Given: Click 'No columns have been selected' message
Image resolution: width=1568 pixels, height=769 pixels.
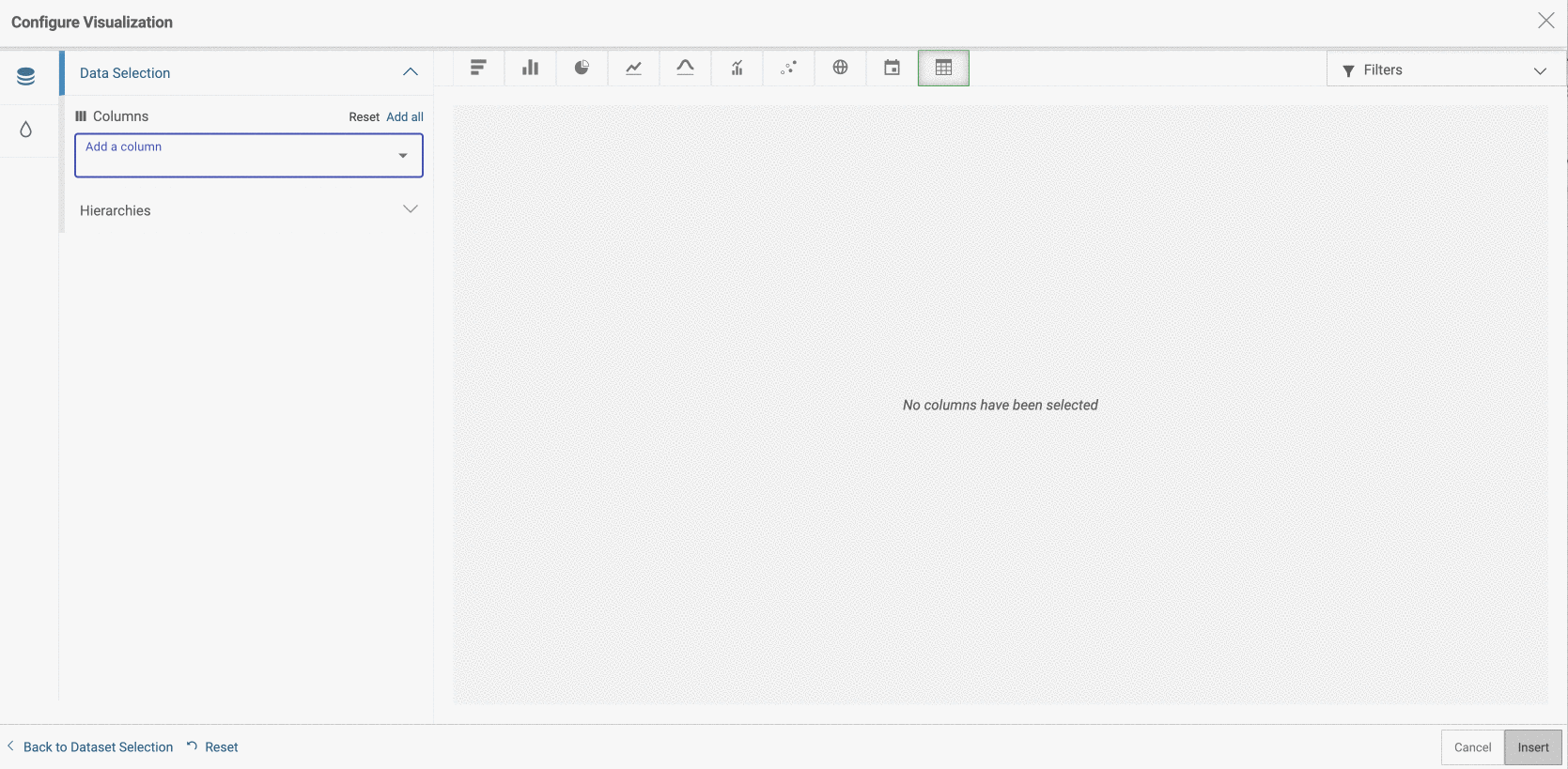Looking at the screenshot, I should pos(1001,405).
